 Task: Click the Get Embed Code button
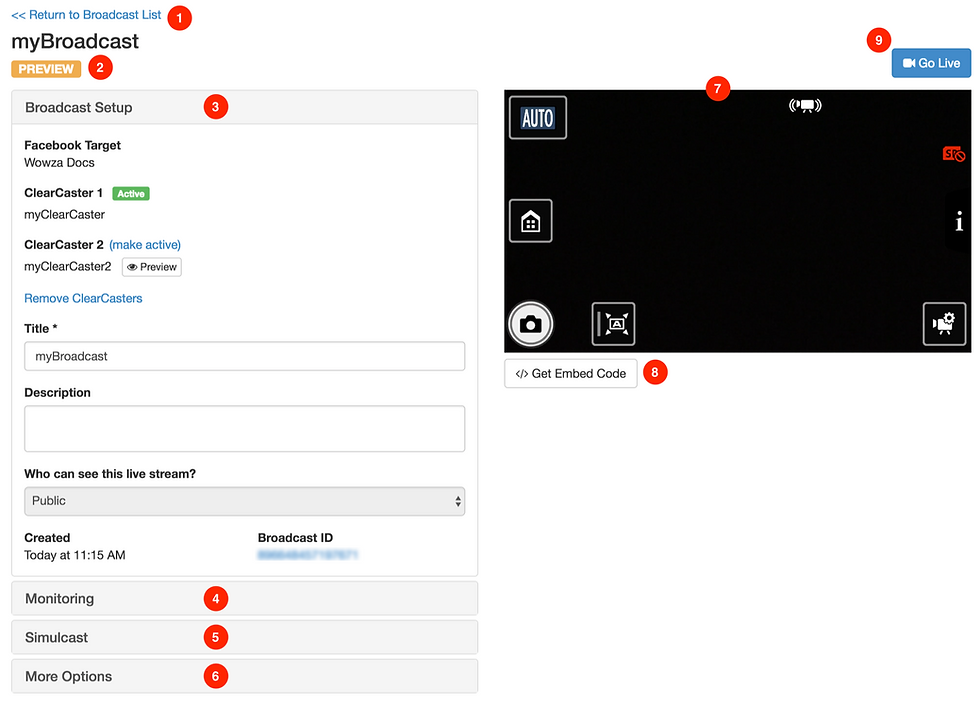coord(571,374)
